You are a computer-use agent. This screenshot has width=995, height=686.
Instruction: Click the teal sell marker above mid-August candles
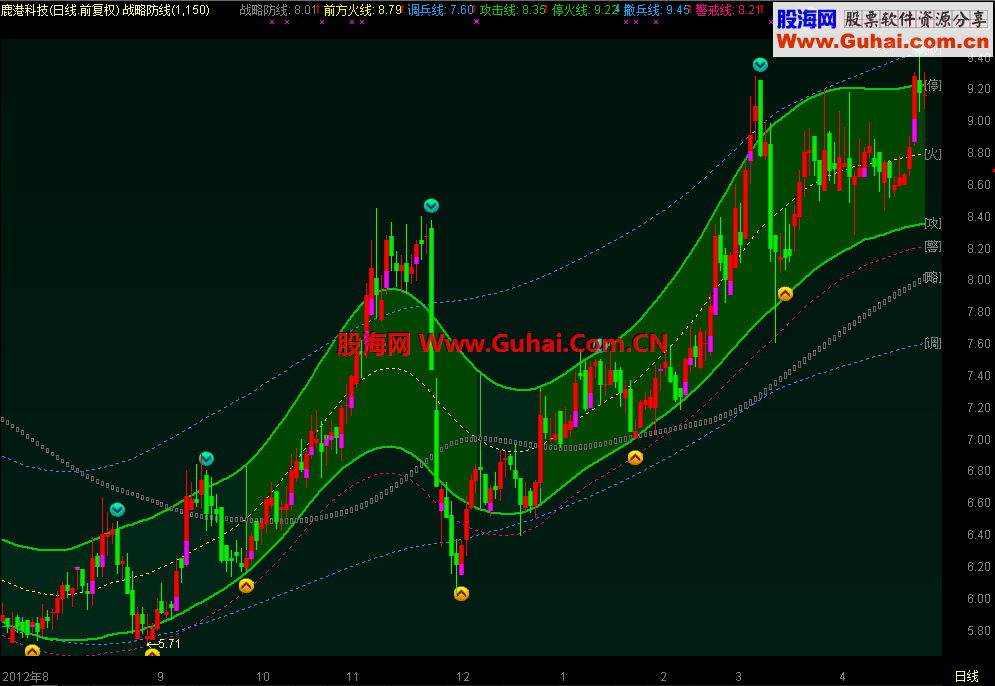pos(117,510)
